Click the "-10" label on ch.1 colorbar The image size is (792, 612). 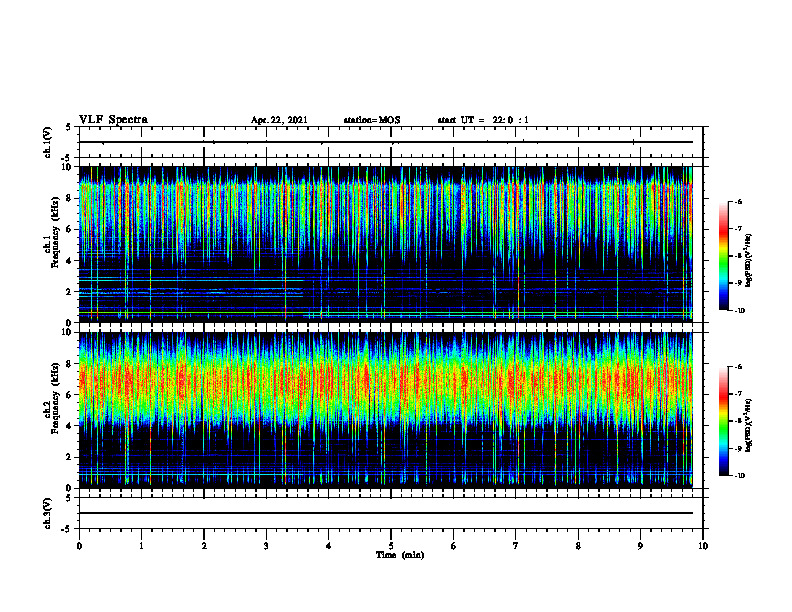click(739, 310)
